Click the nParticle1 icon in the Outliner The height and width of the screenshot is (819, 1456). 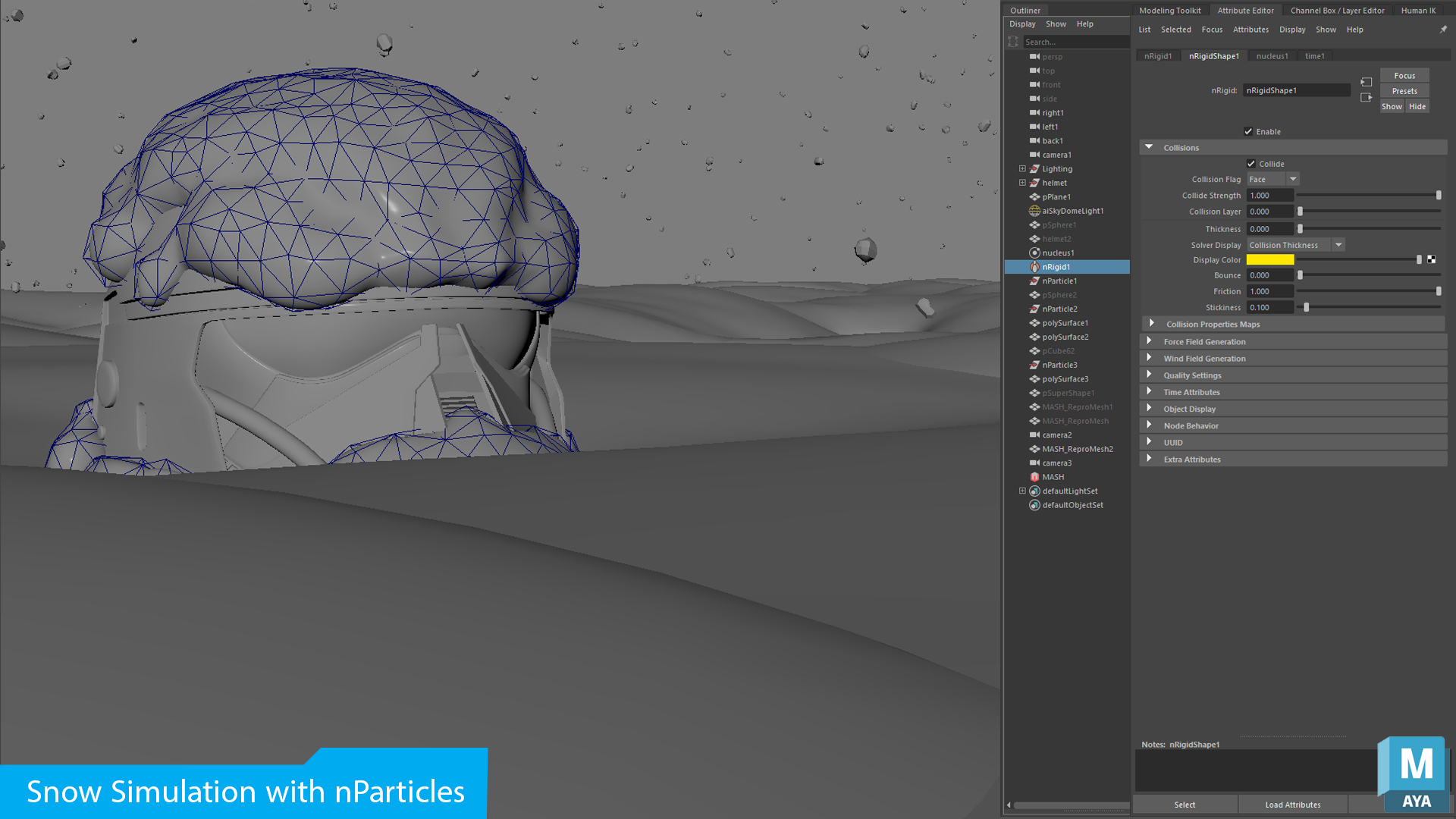[x=1034, y=281]
